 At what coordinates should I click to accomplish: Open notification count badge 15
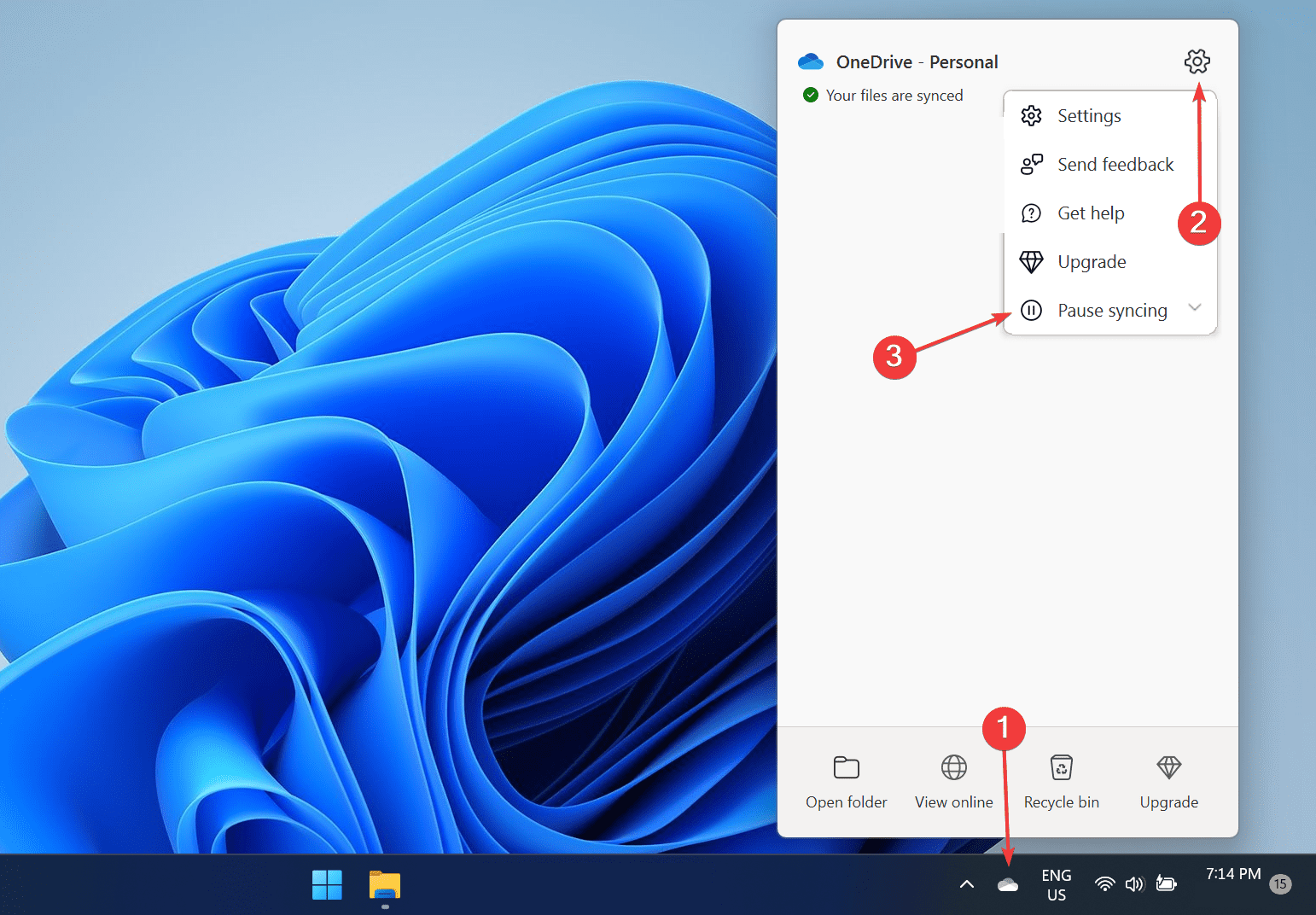click(1280, 884)
